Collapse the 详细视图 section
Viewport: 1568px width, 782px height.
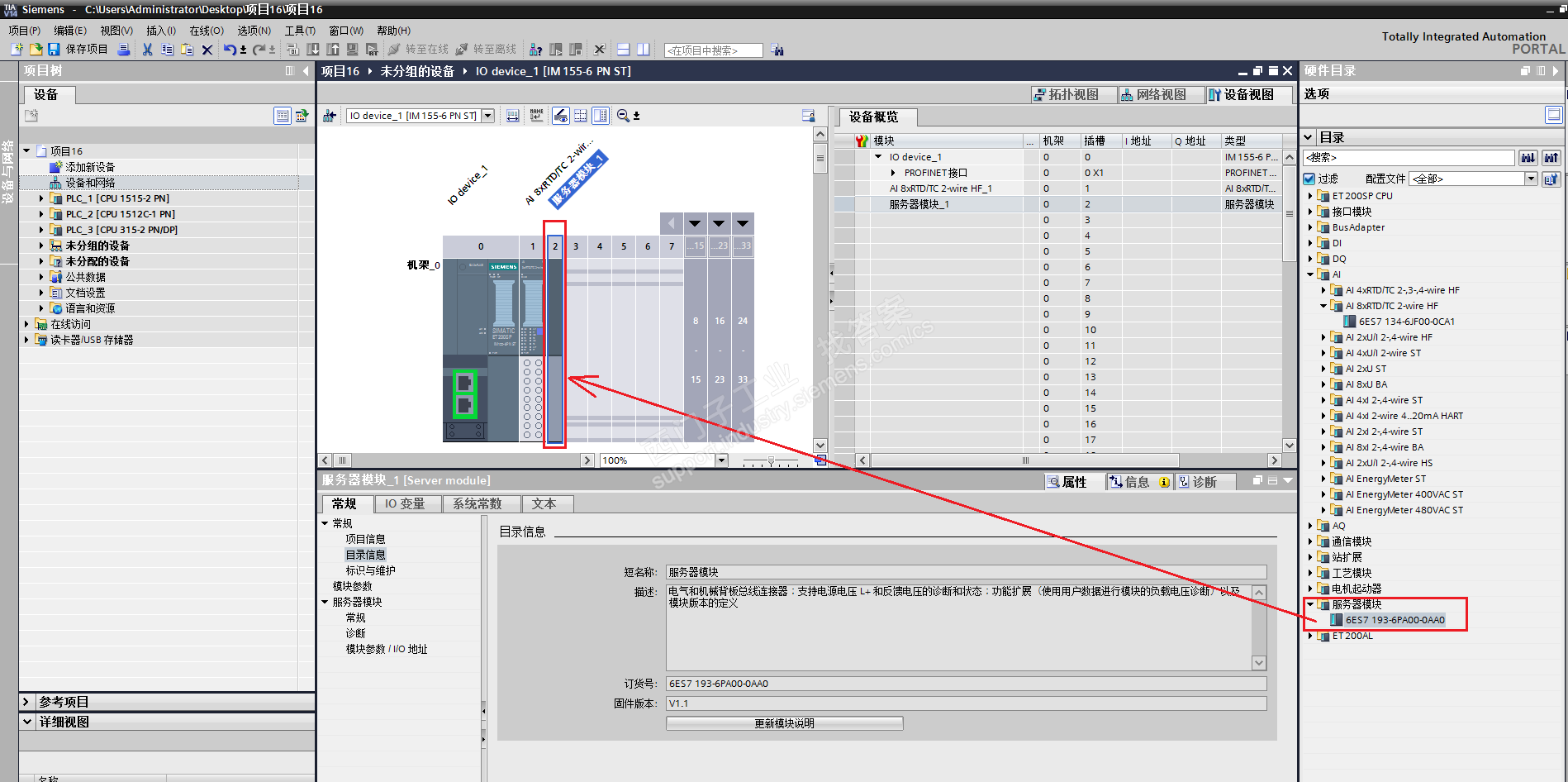point(27,722)
